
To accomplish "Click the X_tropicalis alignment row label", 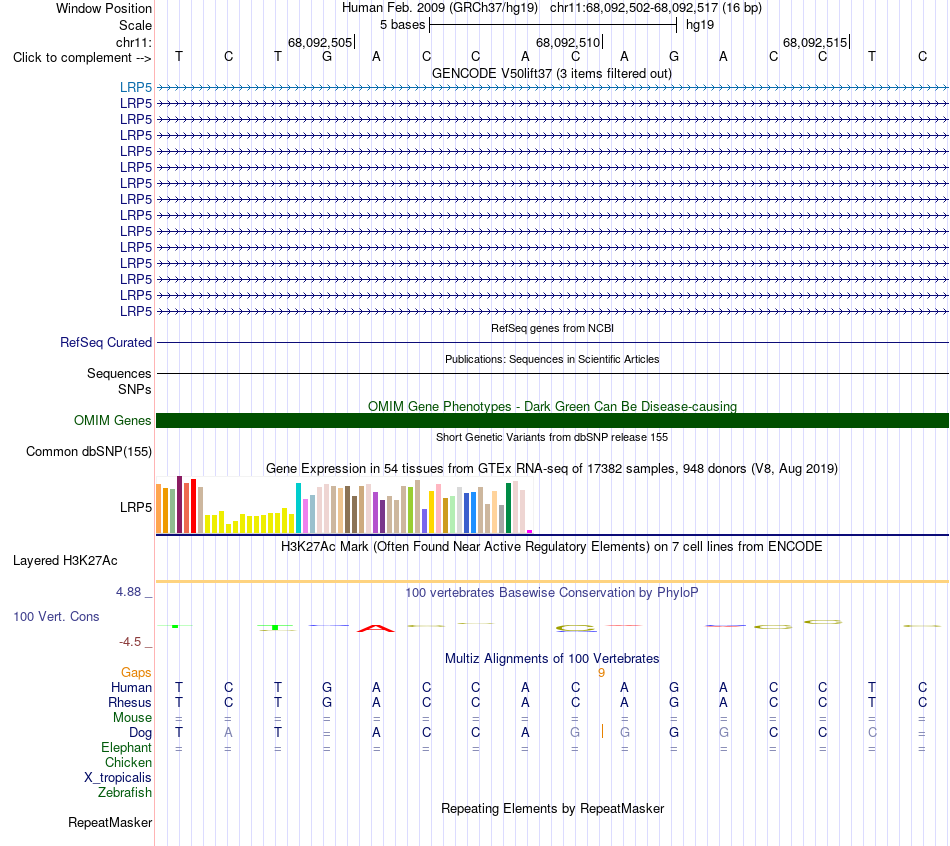I will (x=118, y=778).
